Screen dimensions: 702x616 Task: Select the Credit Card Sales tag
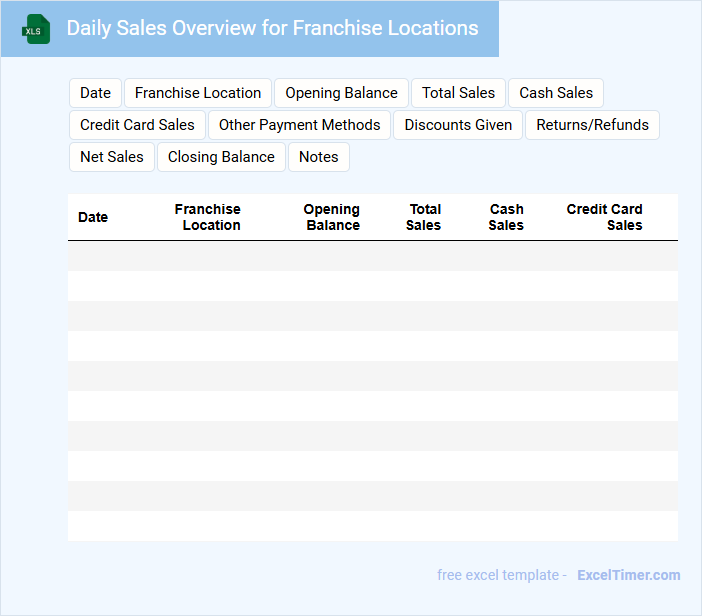(x=137, y=125)
